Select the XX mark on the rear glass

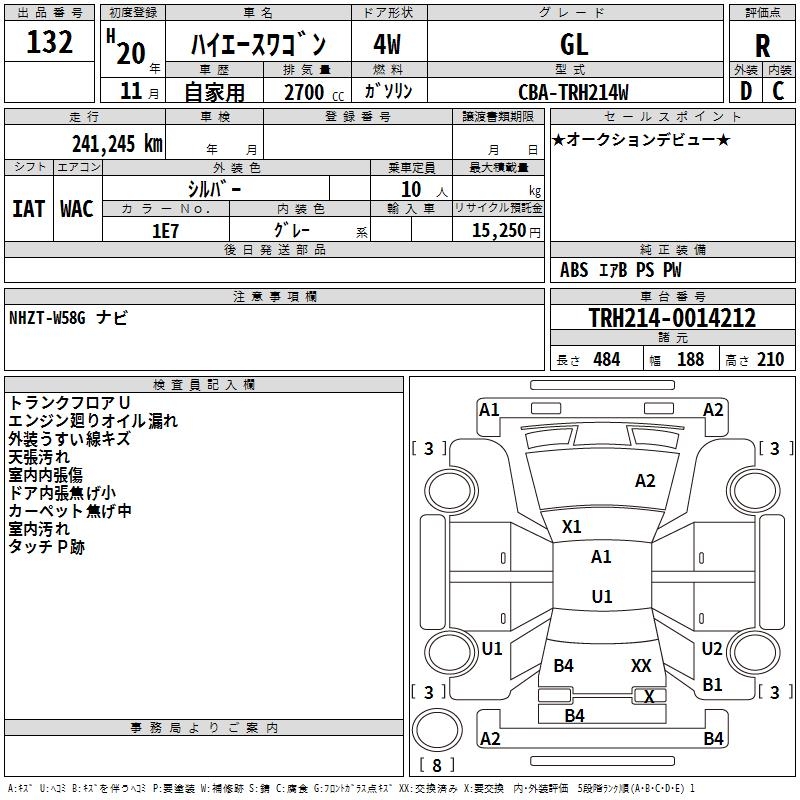pos(641,665)
